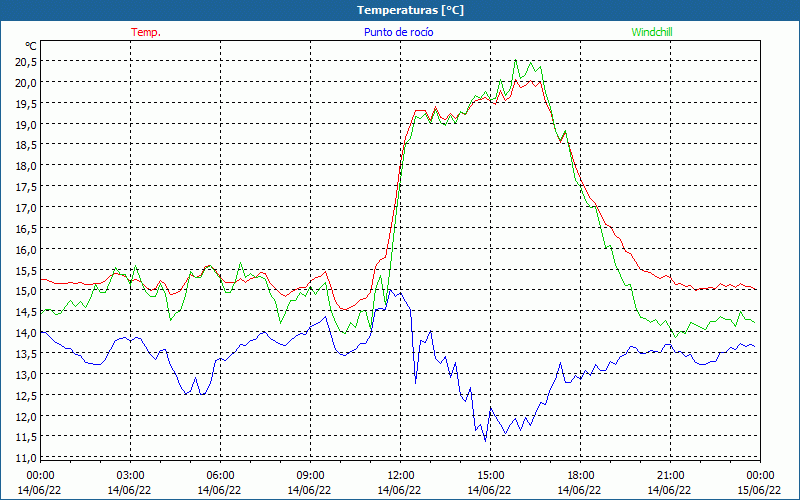Click the '15,5' y-axis value

click(x=27, y=270)
